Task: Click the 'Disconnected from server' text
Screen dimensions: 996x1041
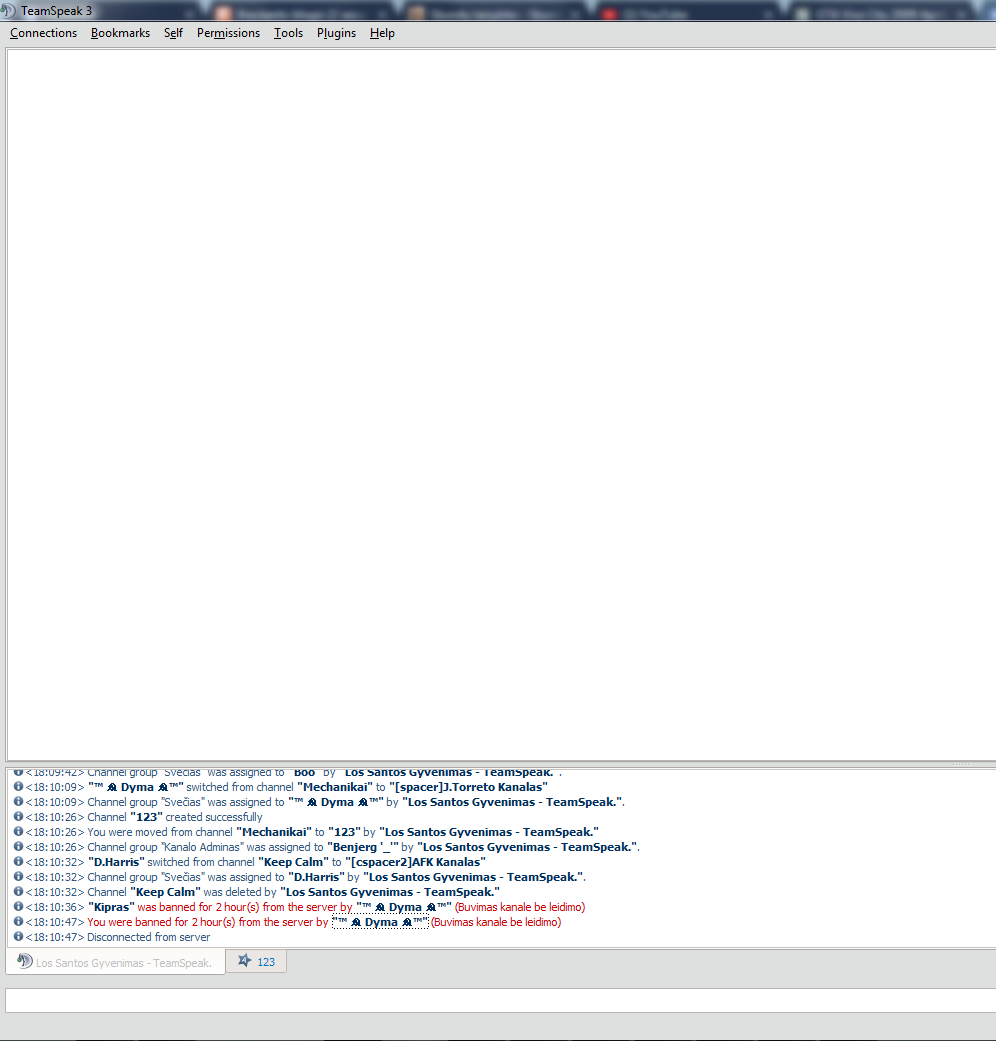Action: 149,937
